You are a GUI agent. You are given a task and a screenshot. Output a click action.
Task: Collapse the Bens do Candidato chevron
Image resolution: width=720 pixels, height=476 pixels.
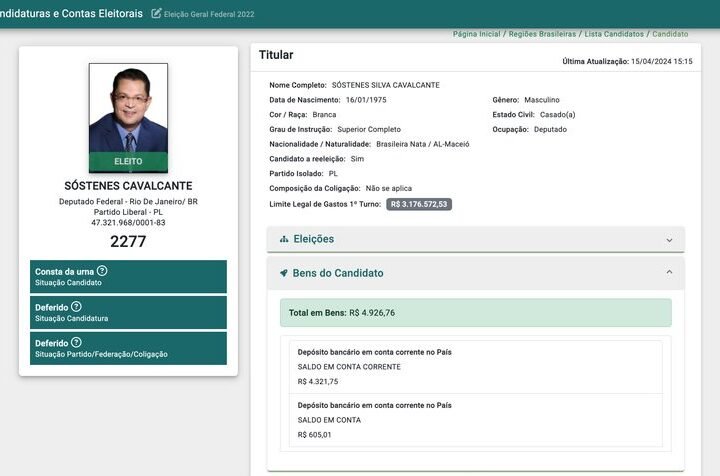669,272
